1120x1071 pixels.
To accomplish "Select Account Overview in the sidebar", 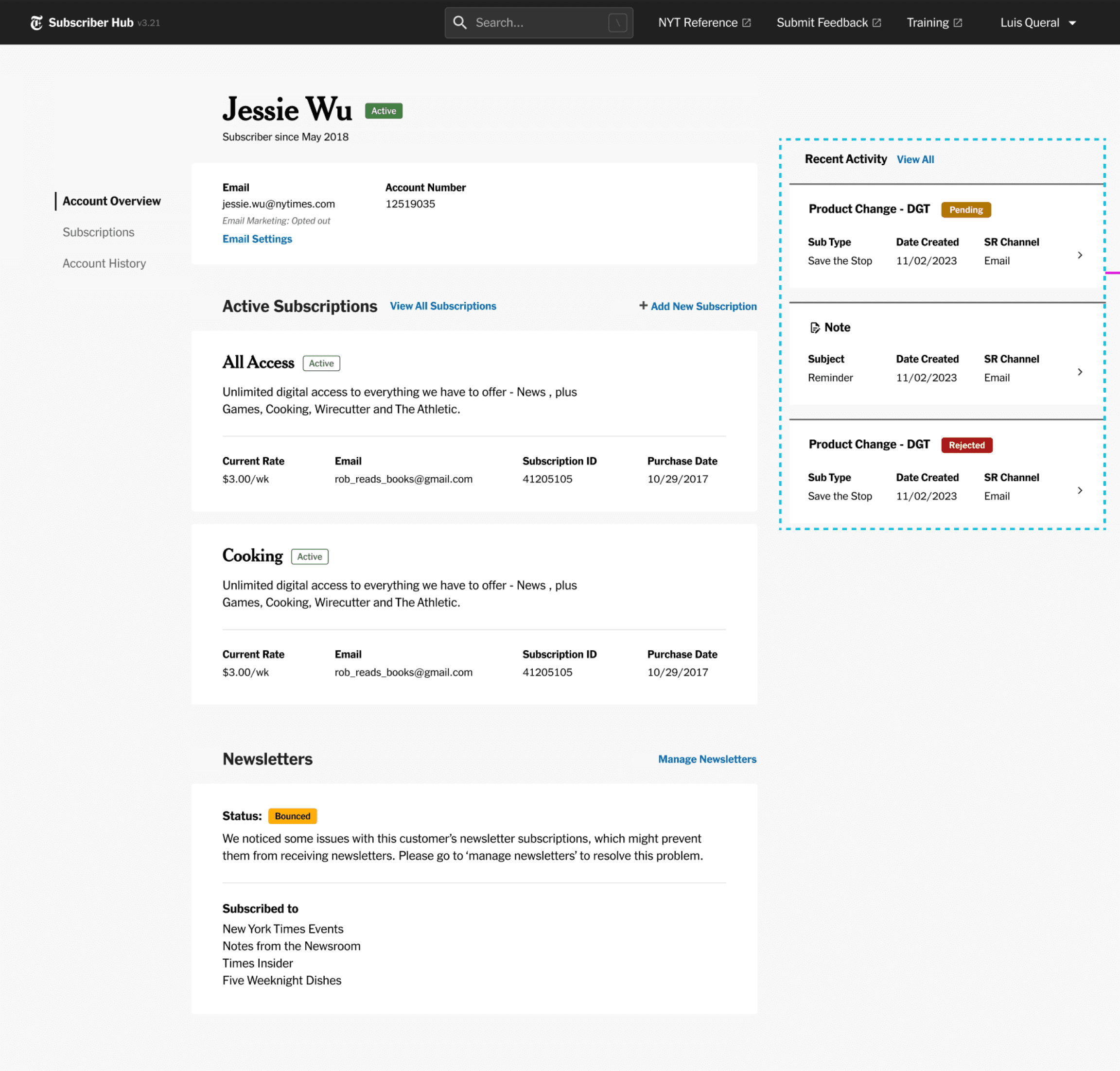I will point(111,201).
